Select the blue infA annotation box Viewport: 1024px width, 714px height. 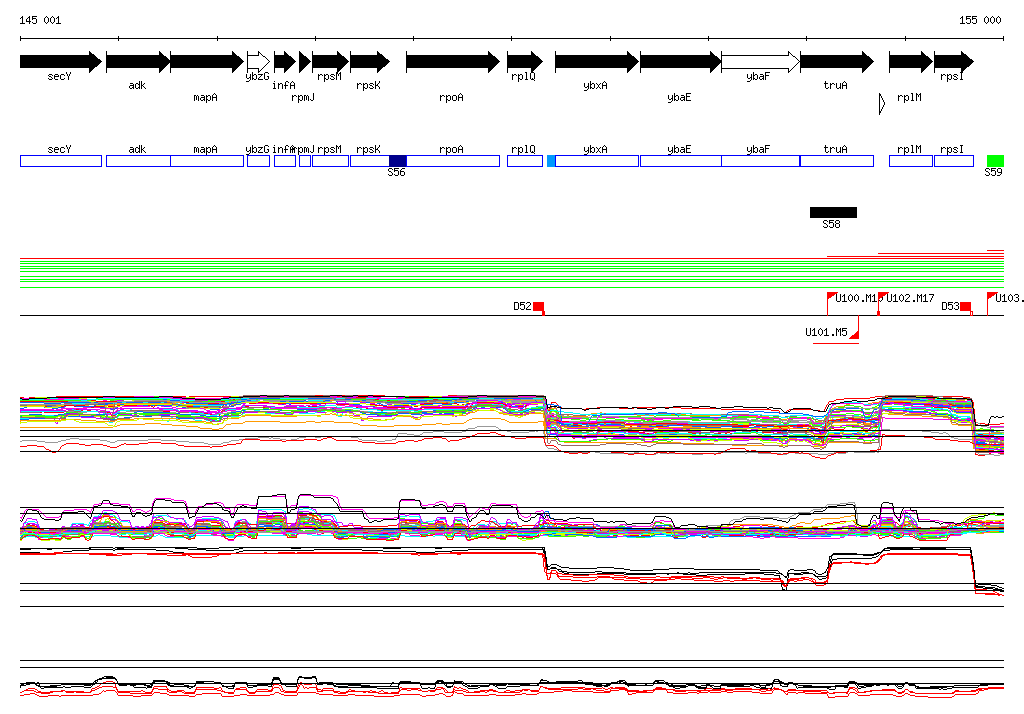(285, 161)
